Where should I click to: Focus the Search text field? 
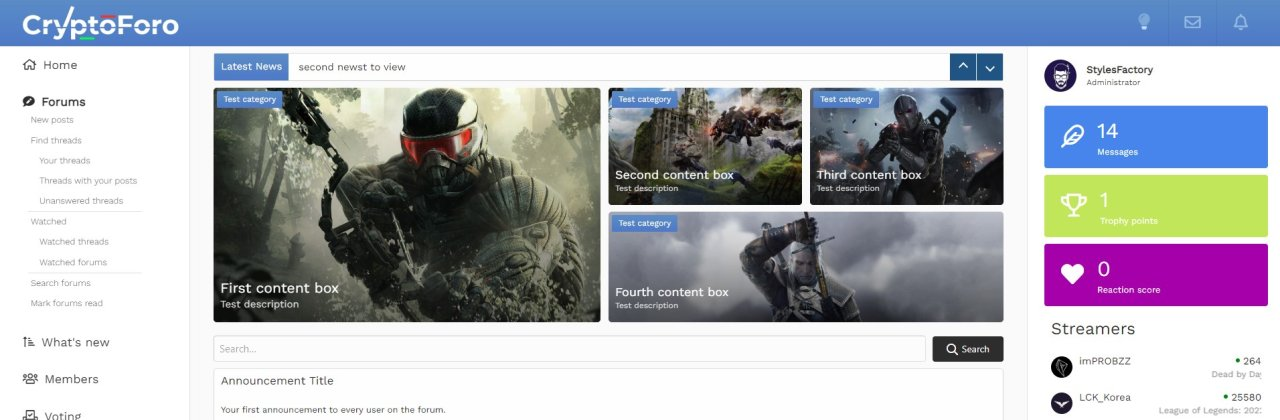click(568, 349)
